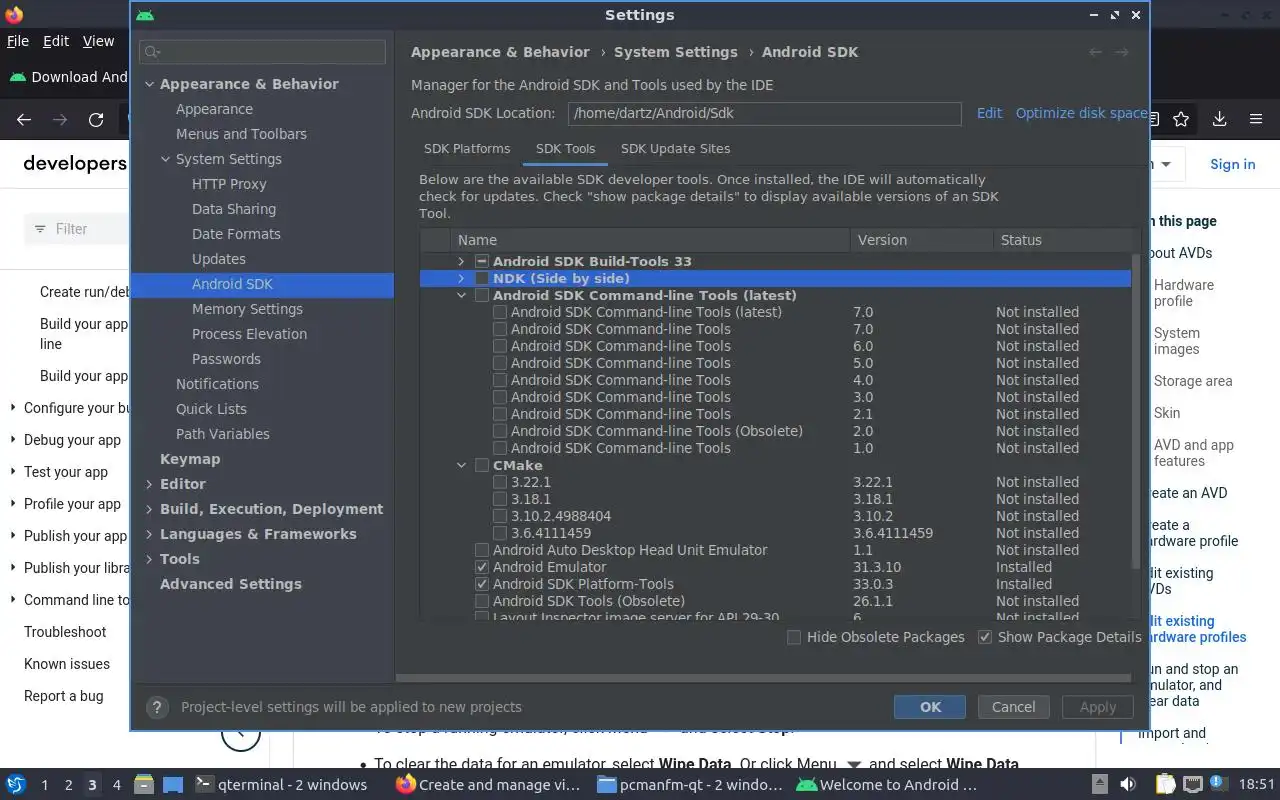The image size is (1280, 800).
Task: Click the Cancel button
Action: click(x=1013, y=707)
